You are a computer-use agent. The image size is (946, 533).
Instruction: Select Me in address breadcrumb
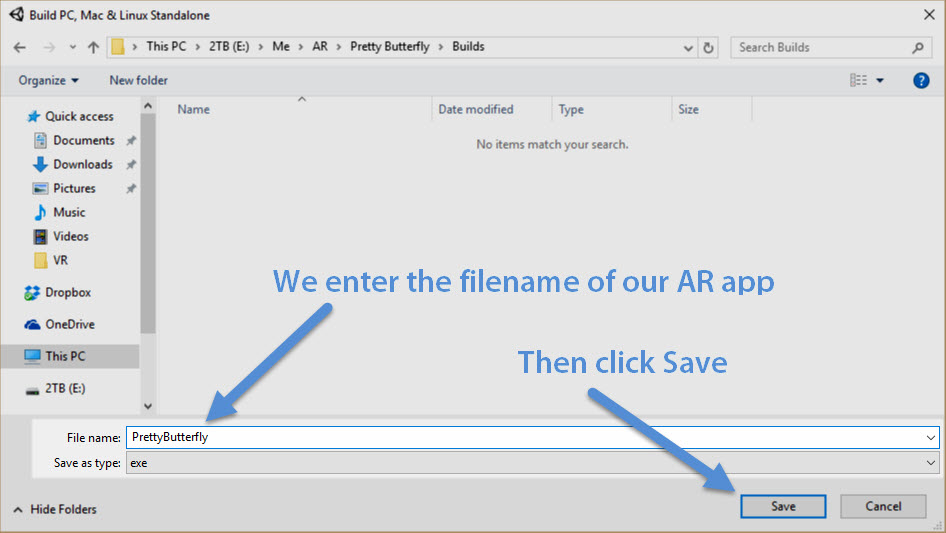point(281,46)
